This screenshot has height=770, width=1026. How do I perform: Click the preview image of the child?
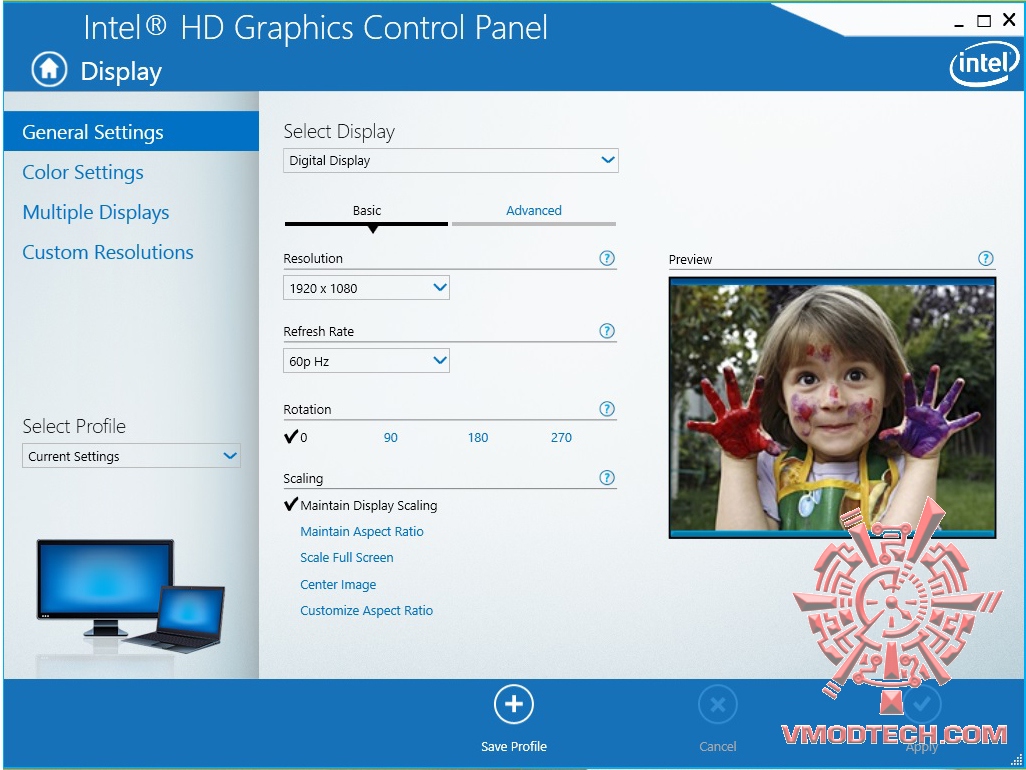coord(832,408)
